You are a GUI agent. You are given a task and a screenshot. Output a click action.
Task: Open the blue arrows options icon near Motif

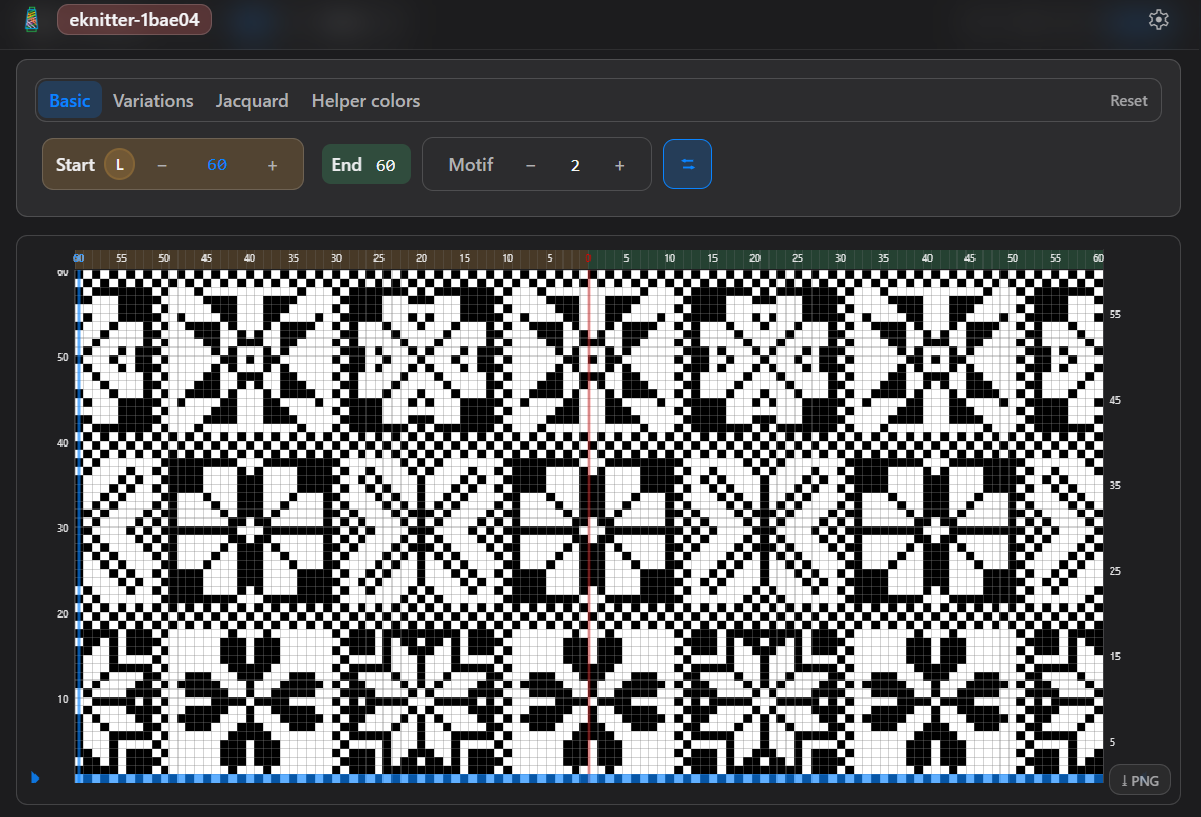pos(687,164)
